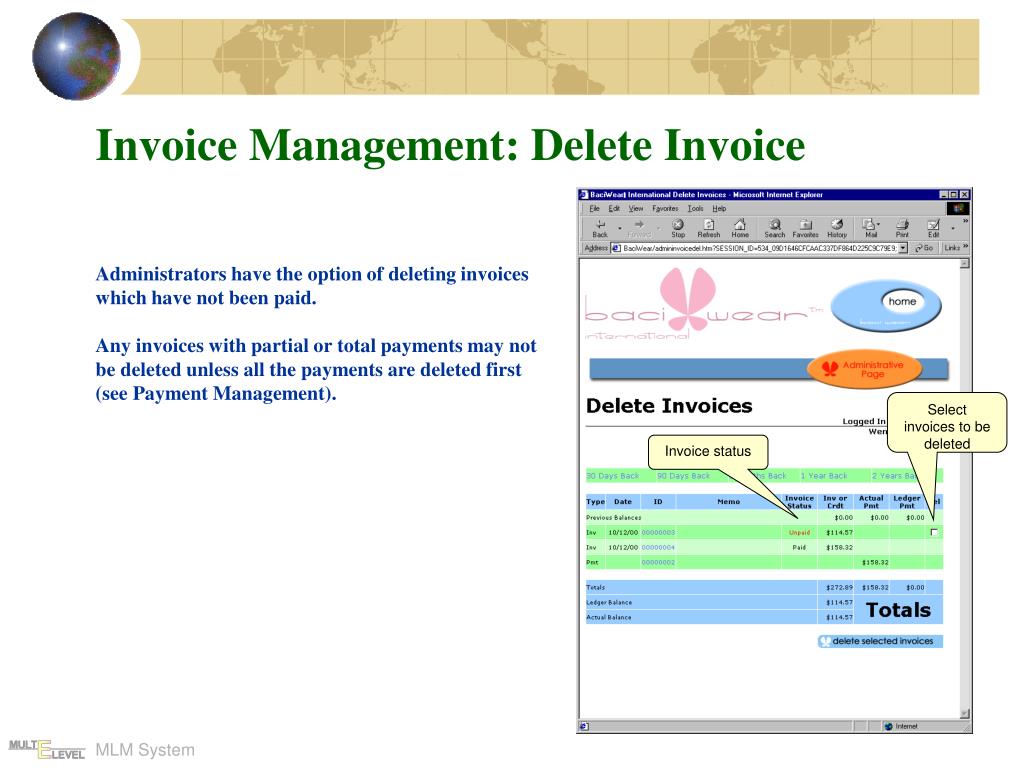Click the page scrollbar down arrow
Image resolution: width=1024 pixels, height=768 pixels.
[x=965, y=714]
